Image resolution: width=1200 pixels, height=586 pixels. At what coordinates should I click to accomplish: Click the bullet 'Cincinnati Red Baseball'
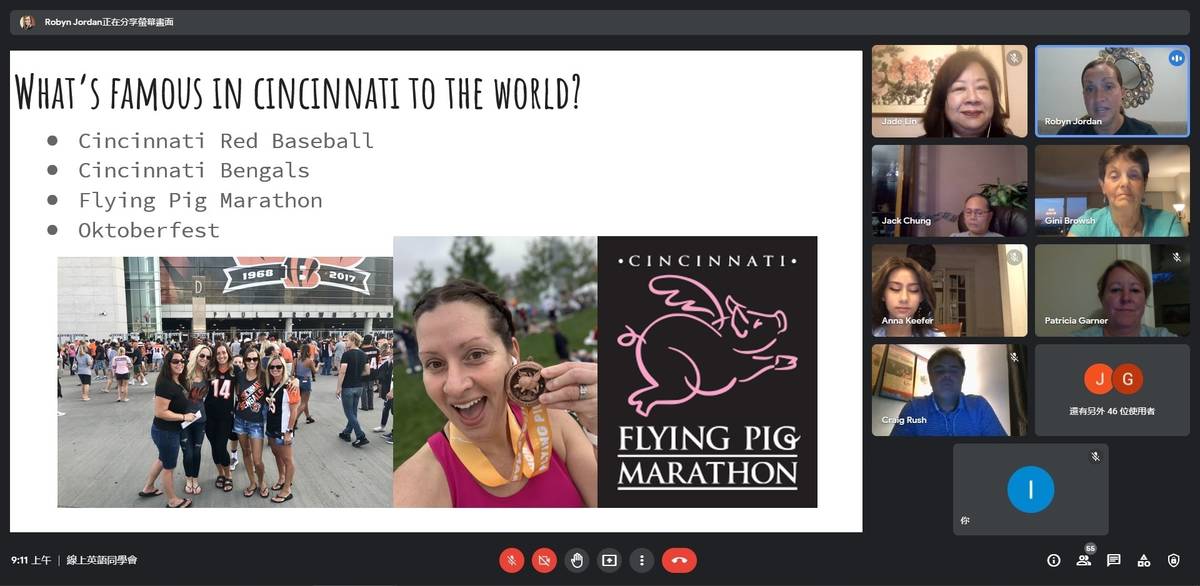226,141
